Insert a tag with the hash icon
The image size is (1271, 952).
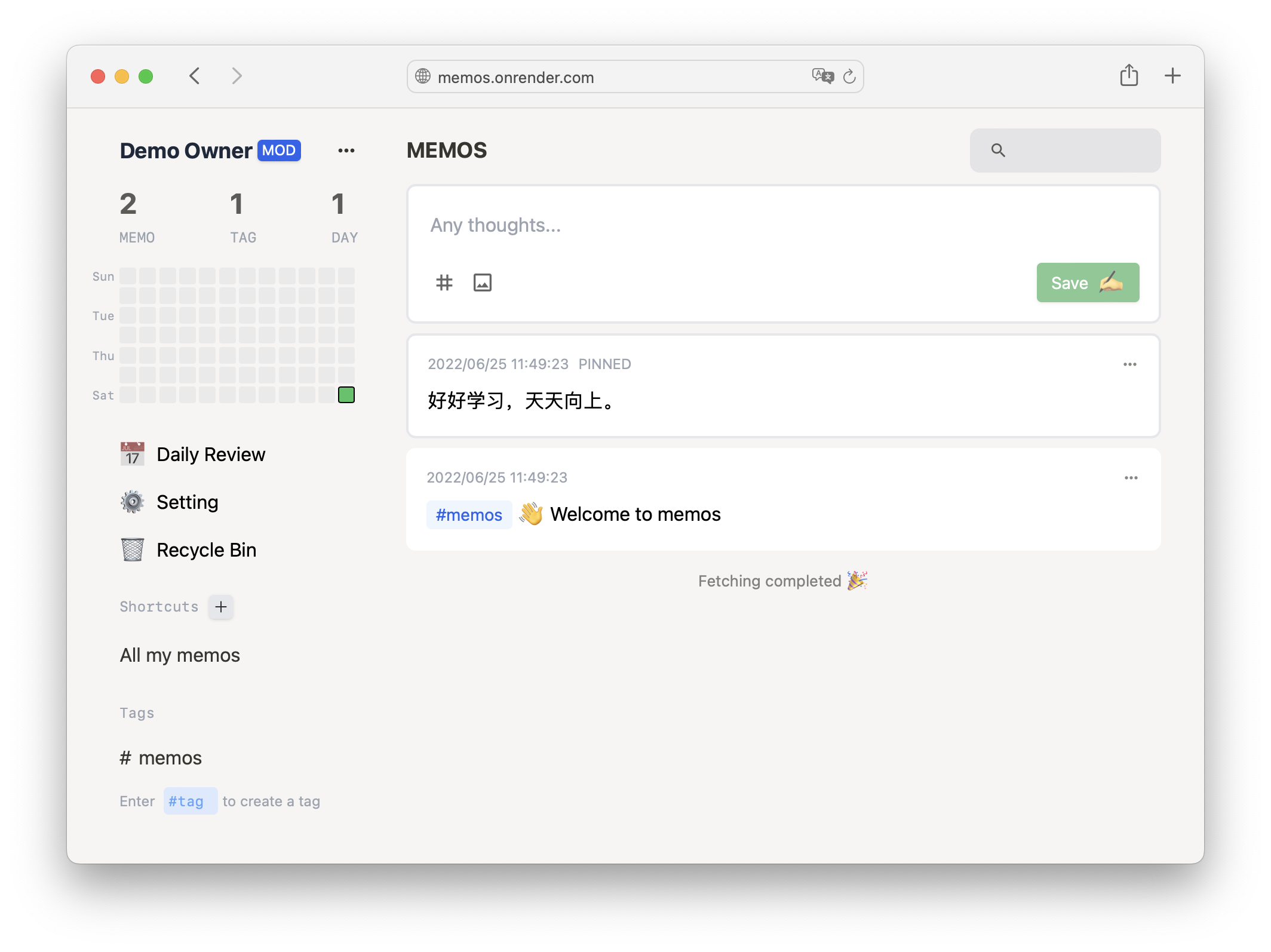pyautogui.click(x=444, y=282)
